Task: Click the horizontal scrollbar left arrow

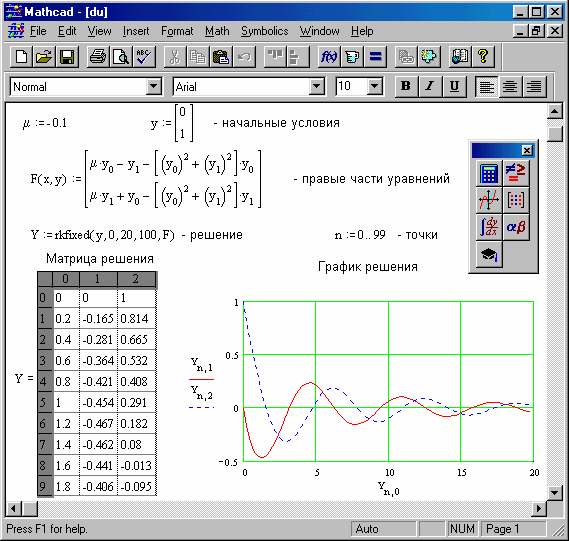Action: tap(13, 508)
